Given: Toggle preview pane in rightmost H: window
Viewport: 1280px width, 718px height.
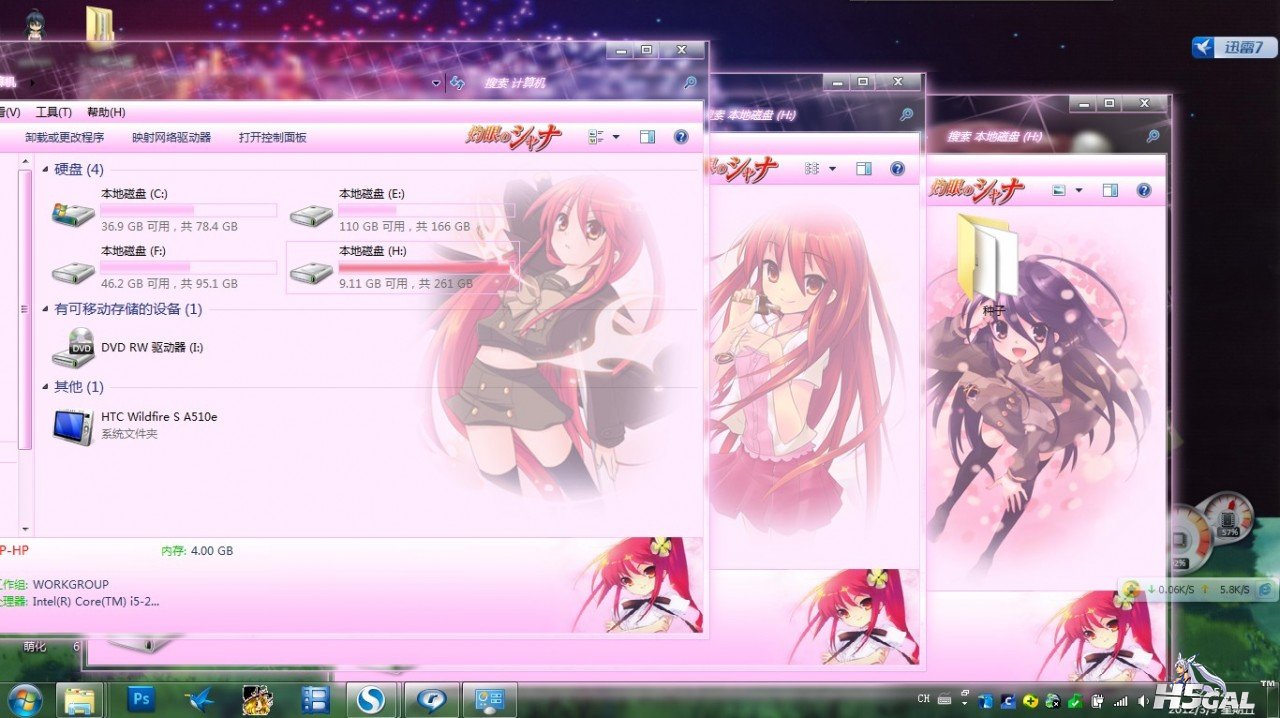Looking at the screenshot, I should coord(1110,190).
